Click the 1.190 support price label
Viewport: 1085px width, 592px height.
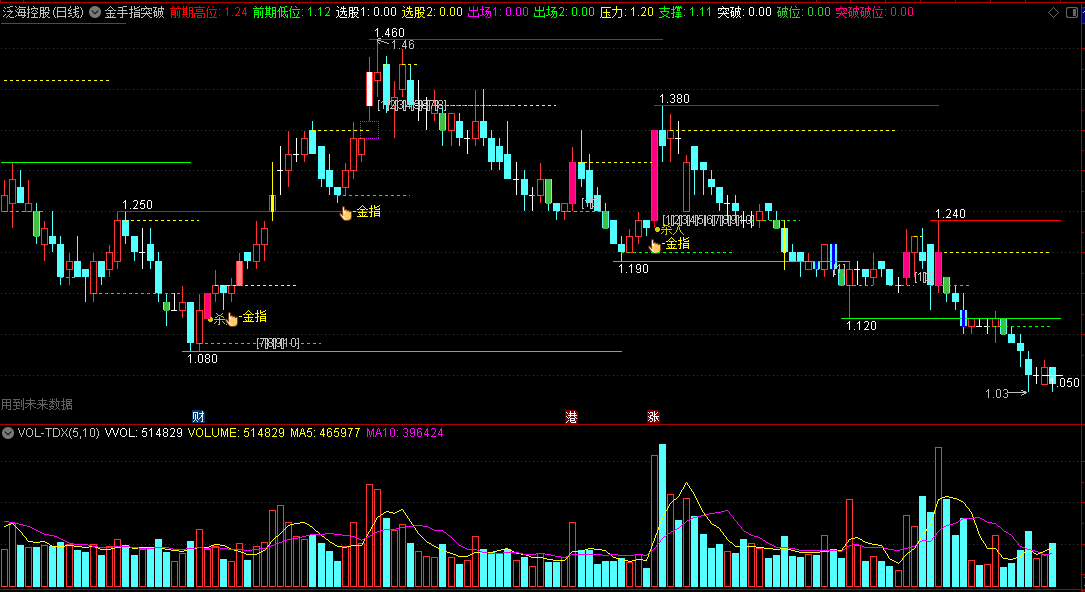point(634,269)
